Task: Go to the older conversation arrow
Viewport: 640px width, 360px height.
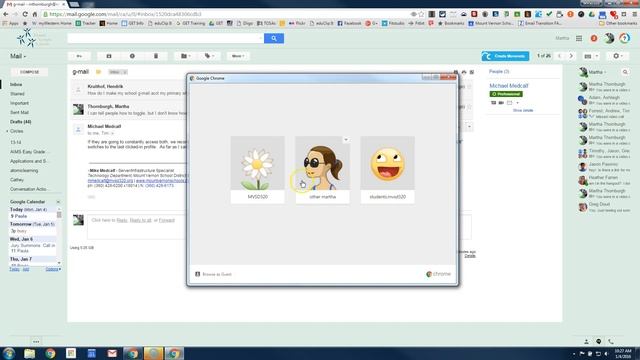Action: 571,56
